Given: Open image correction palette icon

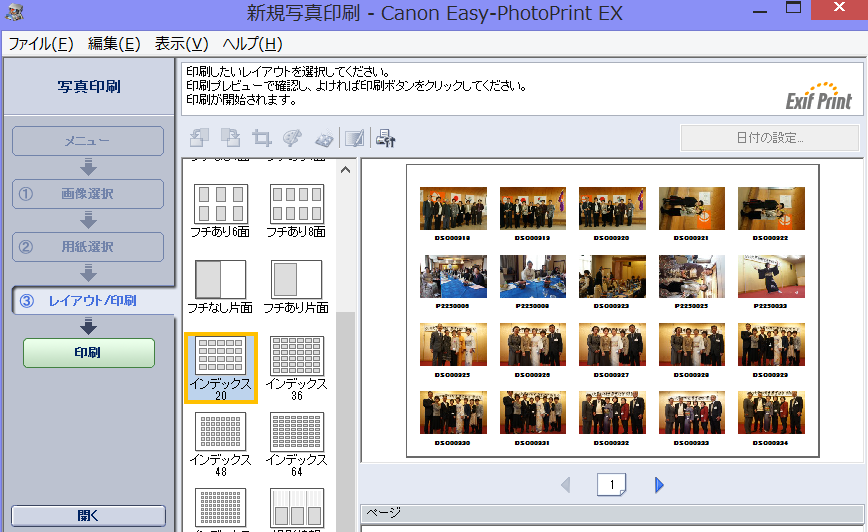Looking at the screenshot, I should [293, 138].
